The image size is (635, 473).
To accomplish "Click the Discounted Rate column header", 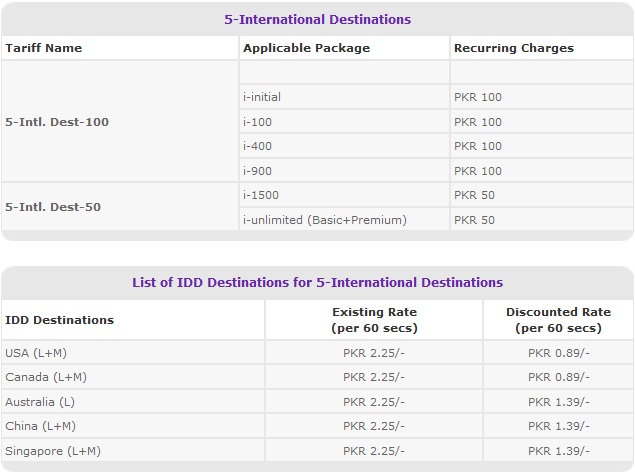I will pyautogui.click(x=558, y=320).
